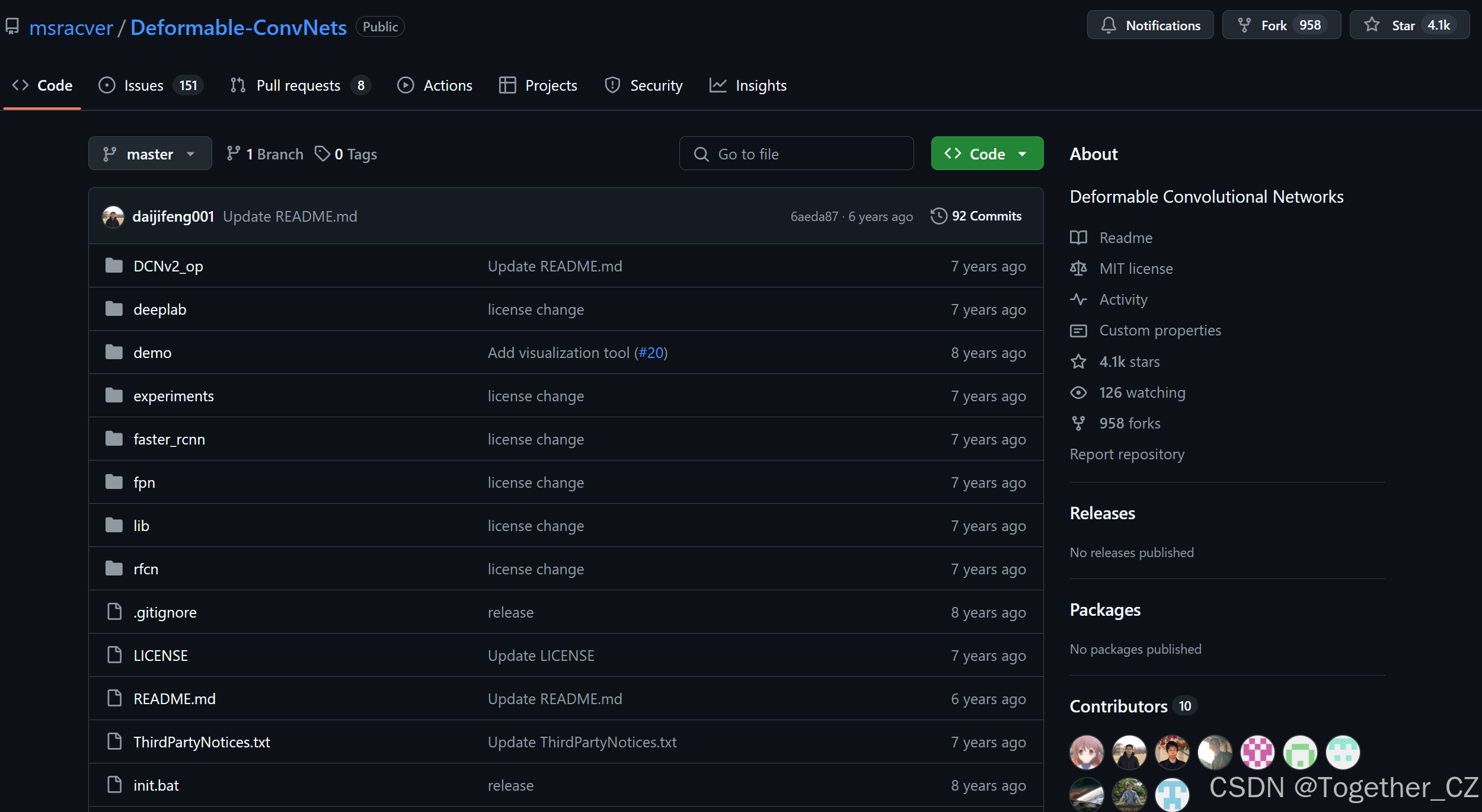Viewport: 1482px width, 812px height.
Task: Open the README.md file
Action: (x=174, y=699)
